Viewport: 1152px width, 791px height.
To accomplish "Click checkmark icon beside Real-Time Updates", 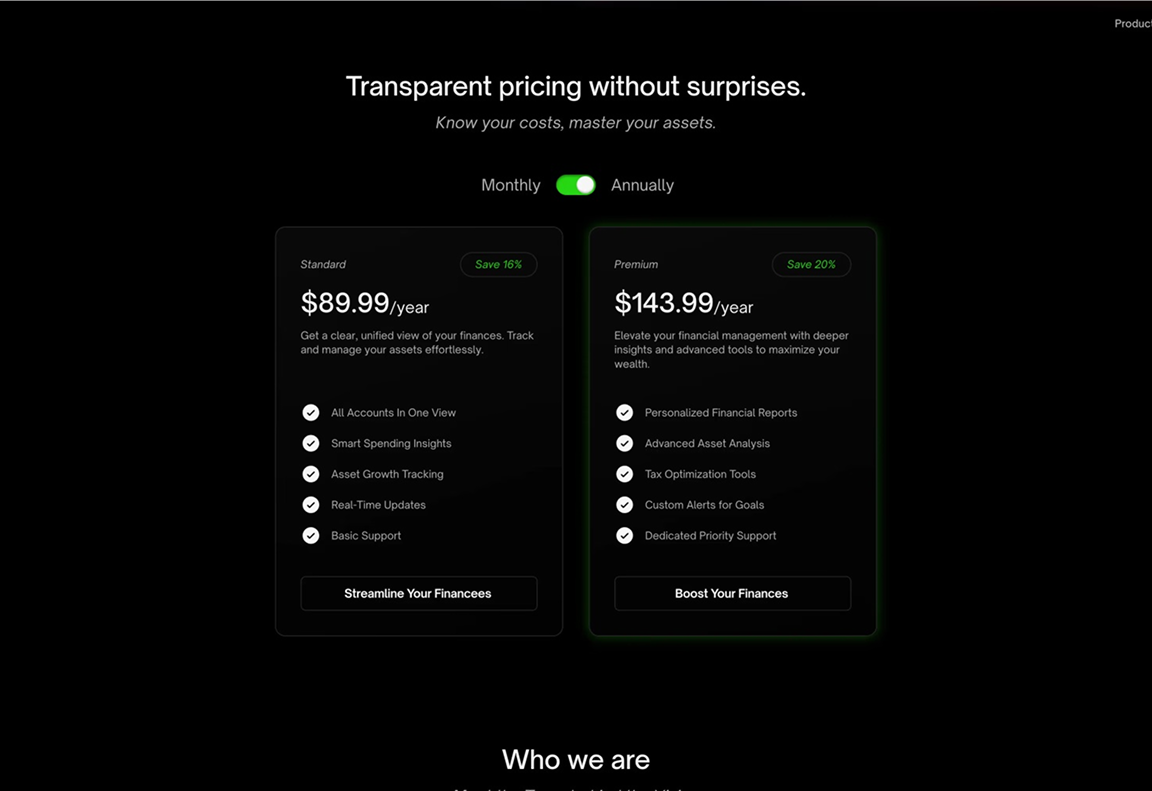I will pyautogui.click(x=311, y=505).
